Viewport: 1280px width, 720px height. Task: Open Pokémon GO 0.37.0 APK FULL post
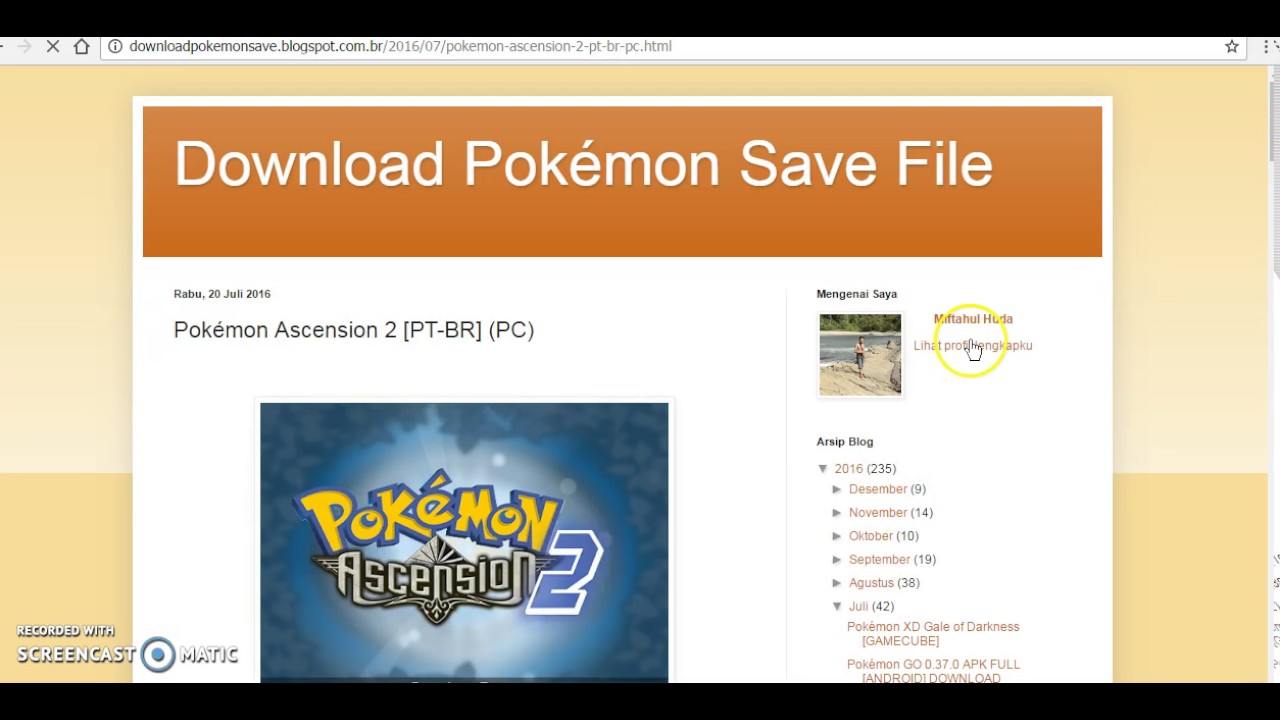point(933,671)
